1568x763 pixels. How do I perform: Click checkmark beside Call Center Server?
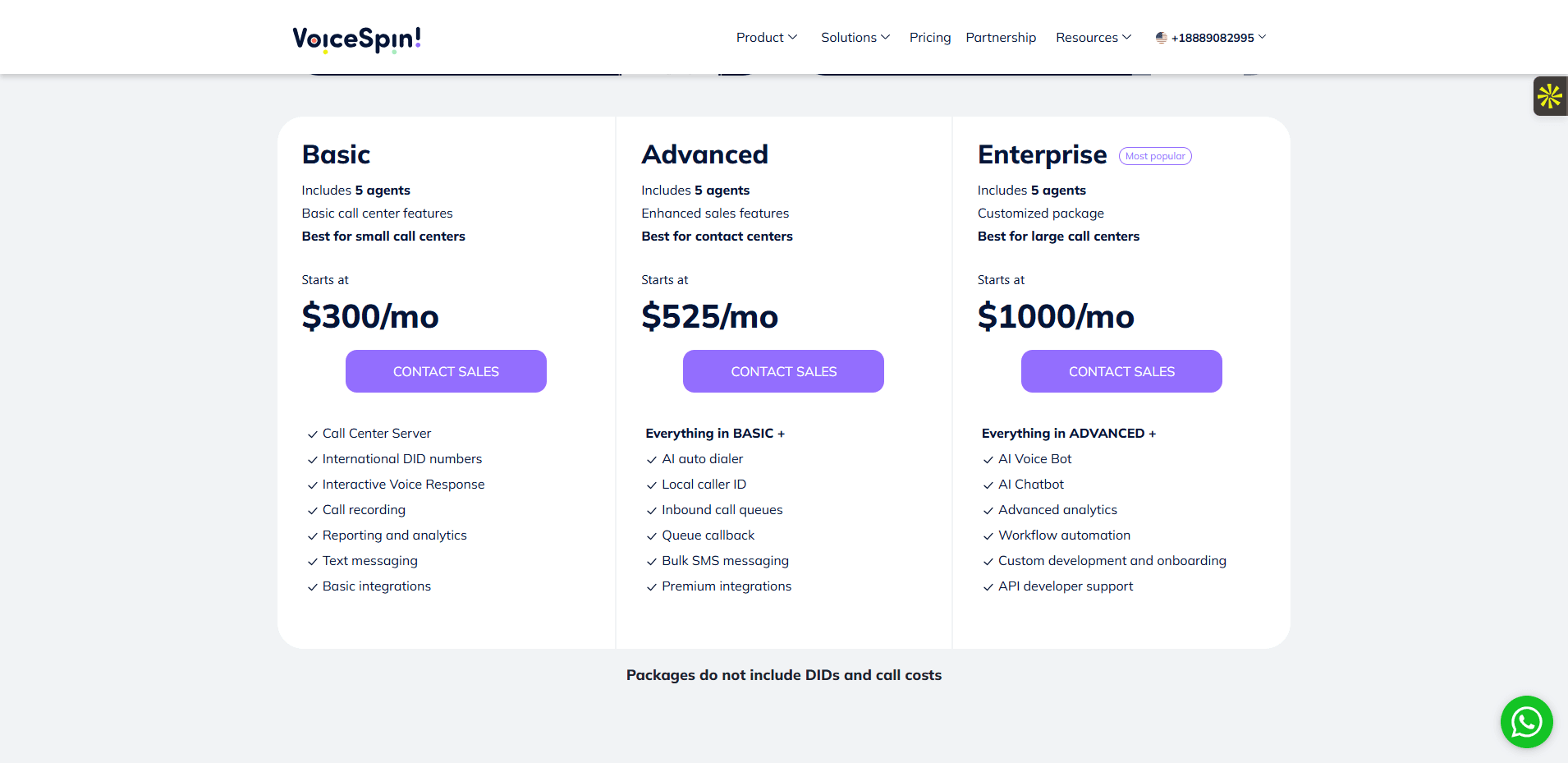[312, 434]
